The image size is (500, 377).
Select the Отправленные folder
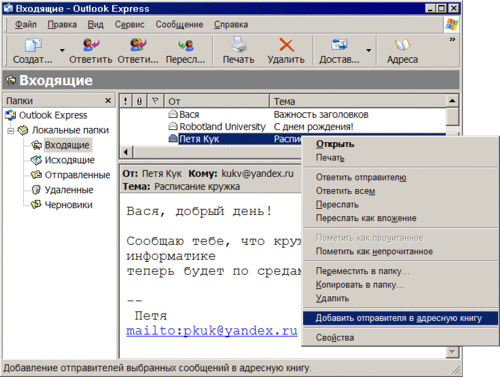[77, 175]
